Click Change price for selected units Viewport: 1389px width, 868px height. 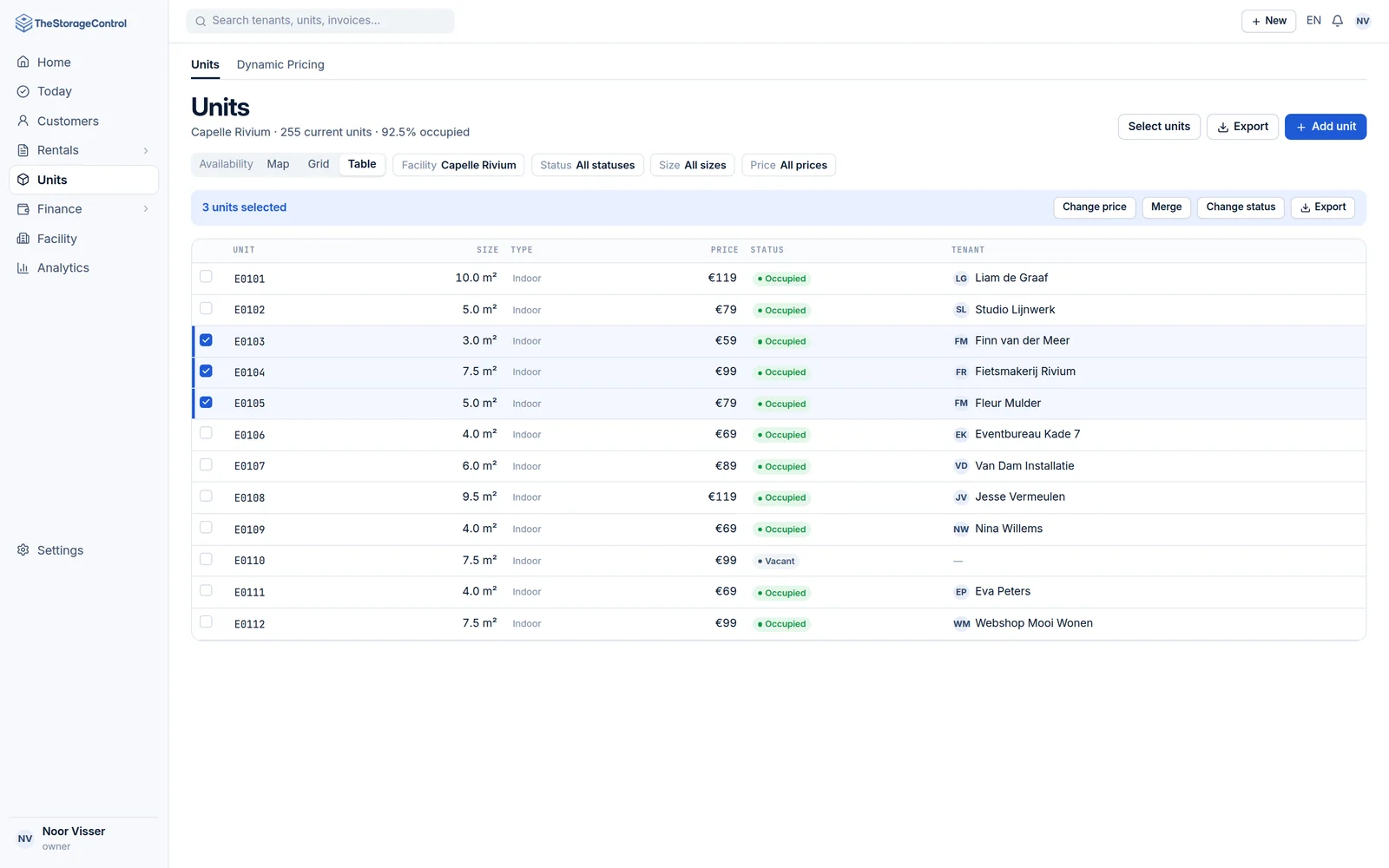[x=1094, y=207]
